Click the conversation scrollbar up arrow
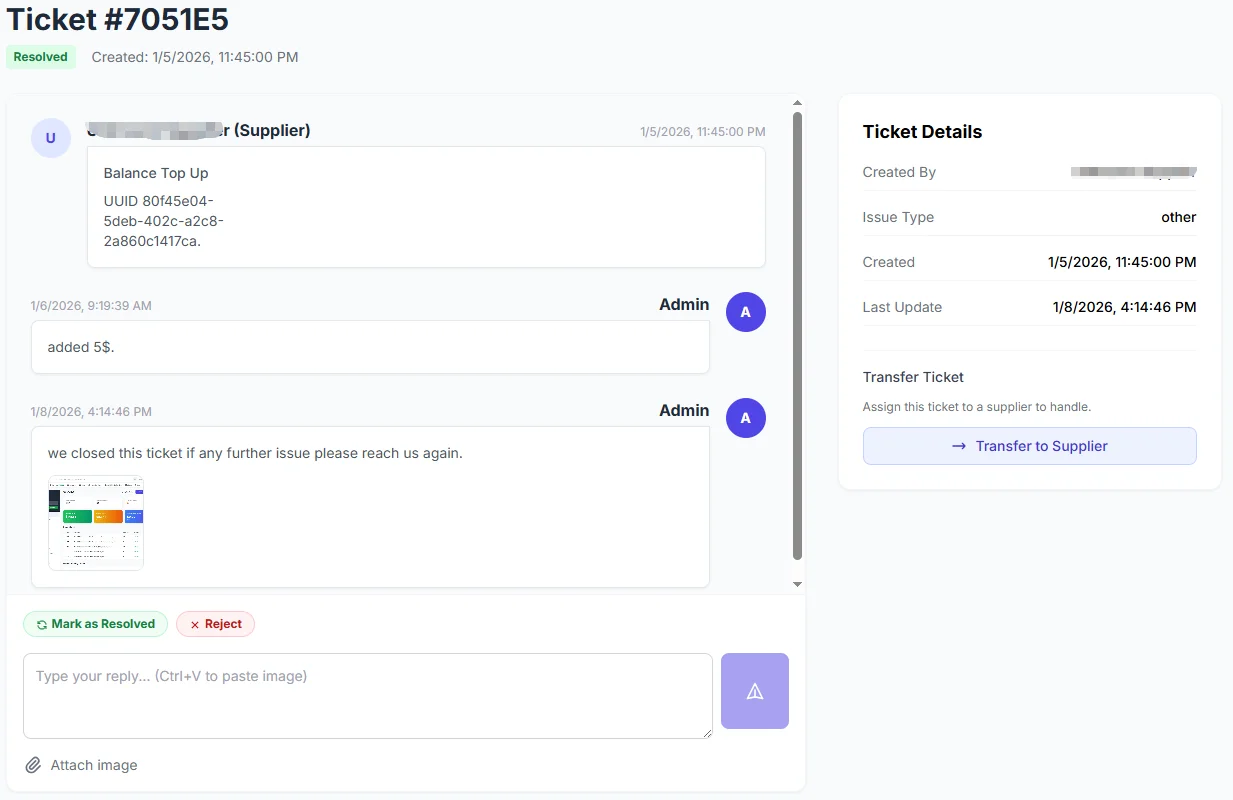The height and width of the screenshot is (800, 1233). click(797, 102)
